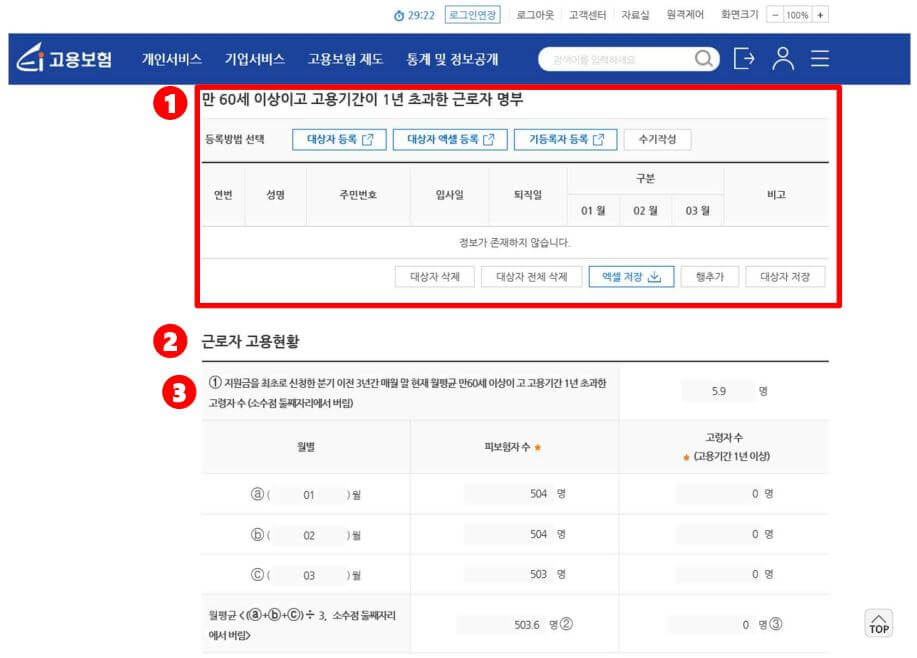Open the user profile icon
The image size is (917, 658).
point(782,58)
